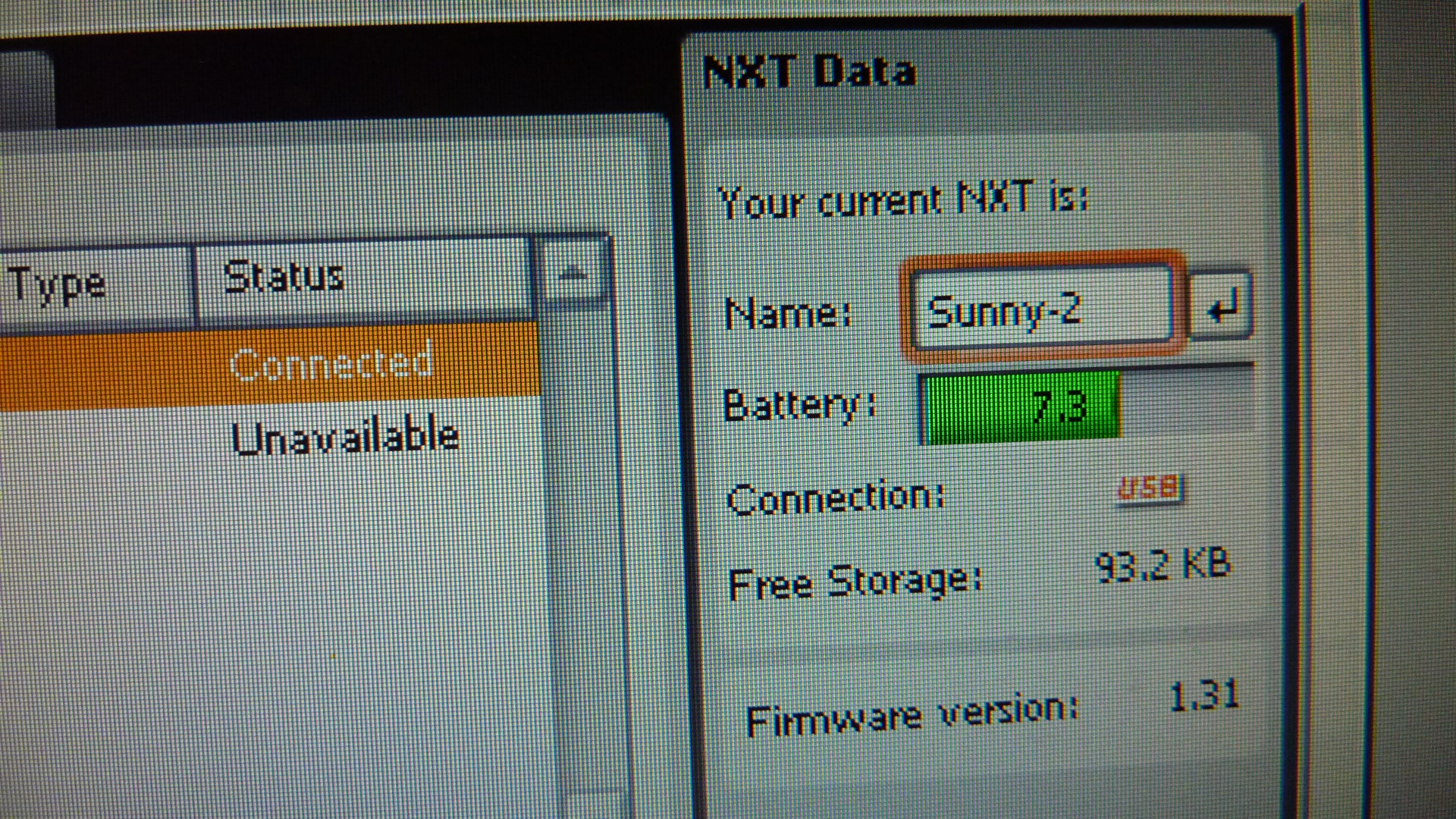Screen dimensions: 1456x819
Task: Click the list's vertical scrollbar track
Action: pos(584,531)
